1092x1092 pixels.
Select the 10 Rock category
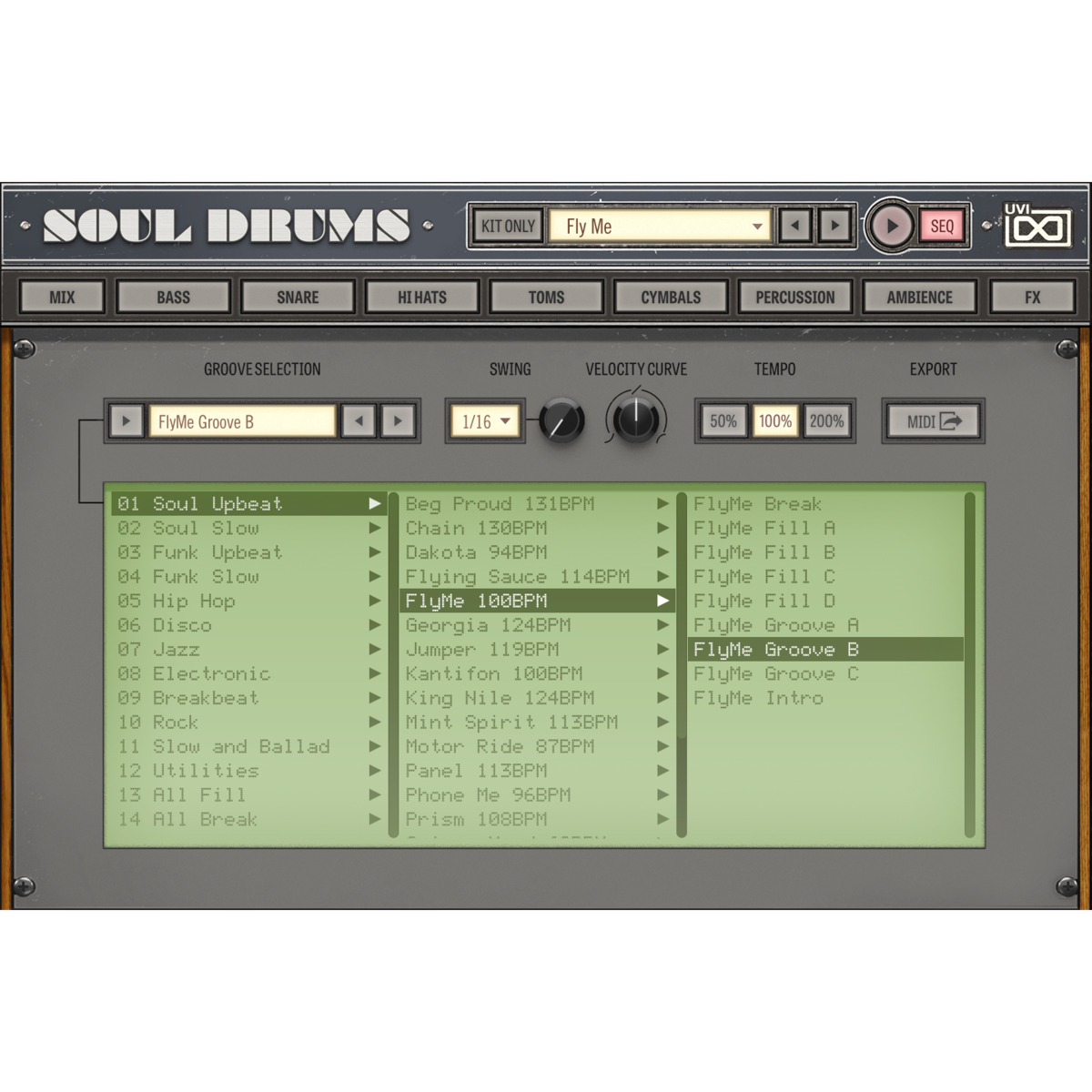click(x=249, y=722)
